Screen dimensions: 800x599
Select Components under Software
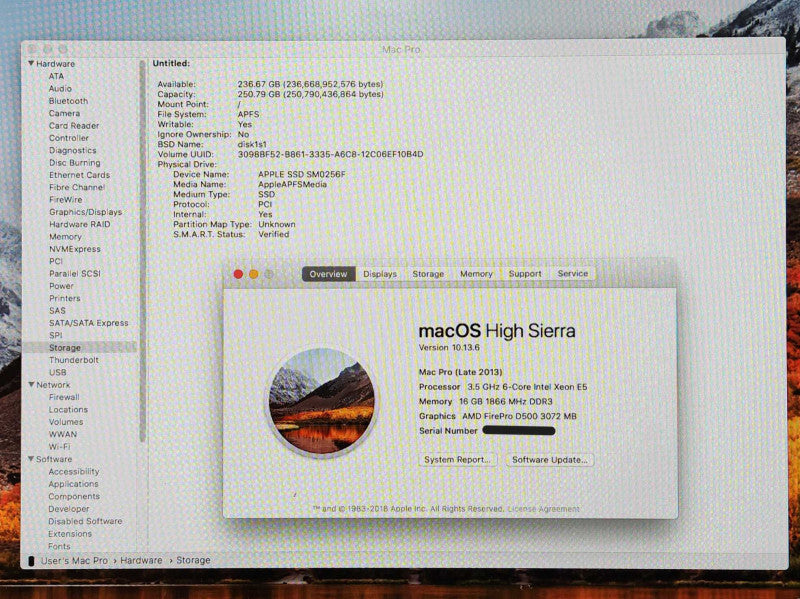73,496
